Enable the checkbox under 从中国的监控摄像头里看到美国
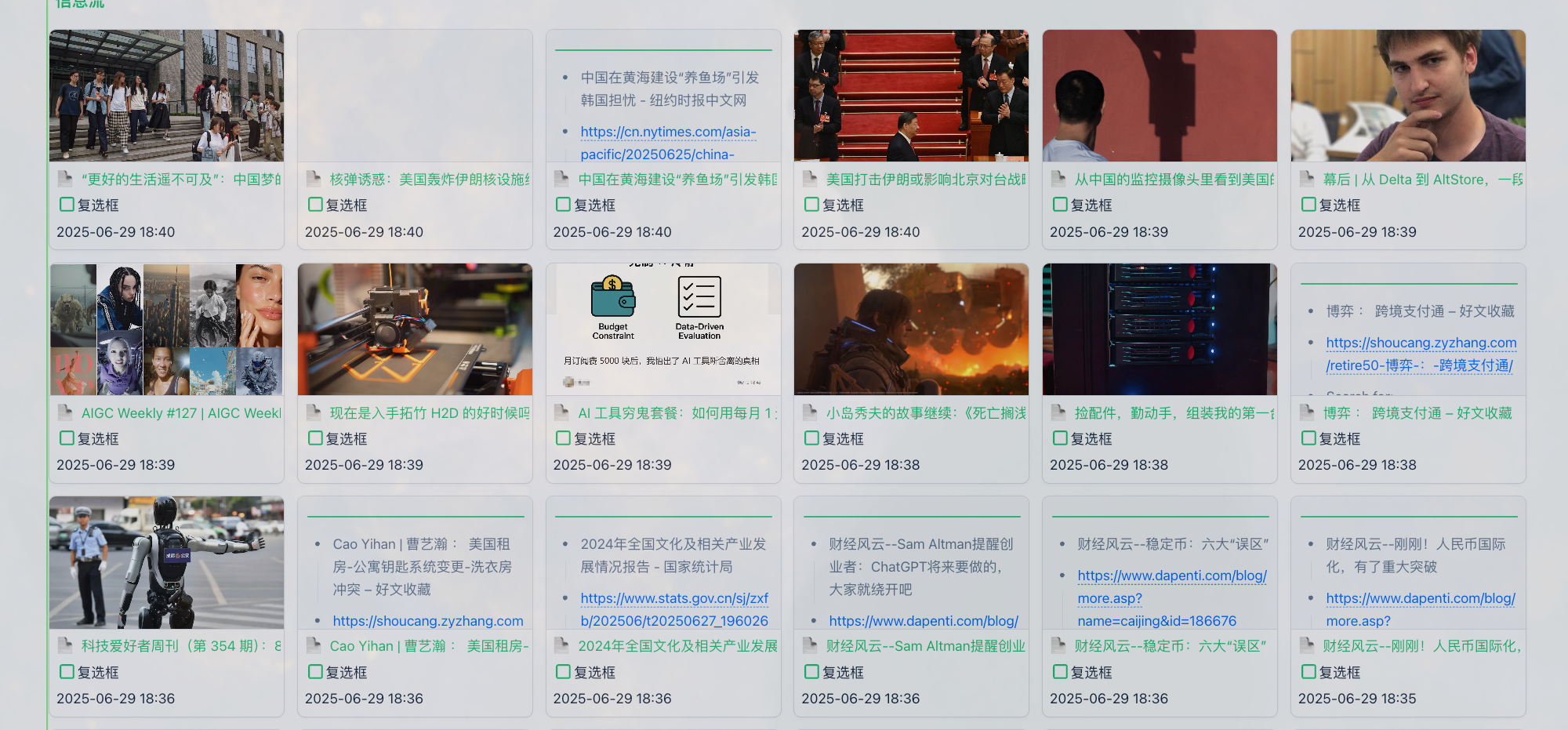 point(1060,205)
